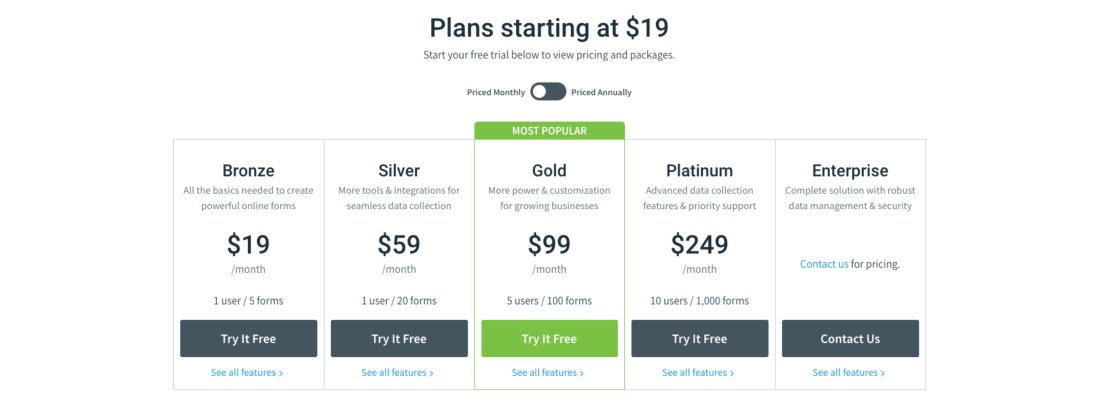The width and height of the screenshot is (1100, 408).
Task: Click the Silver plan title
Action: point(399,170)
